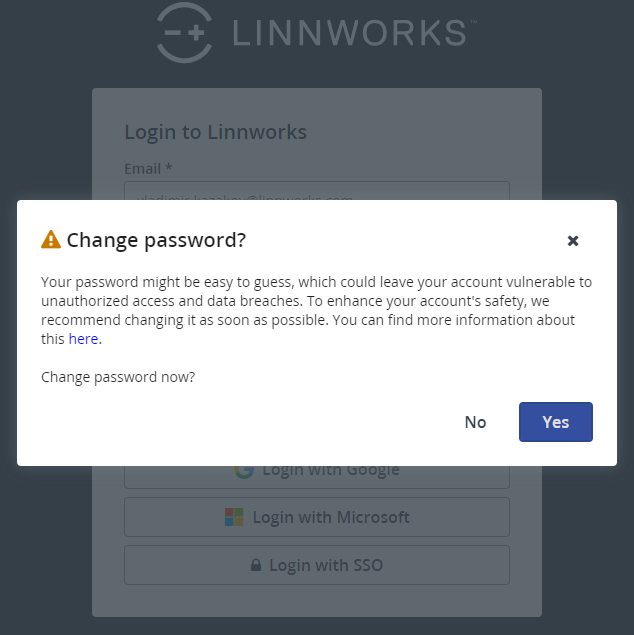
Task: Open the 'here' information link
Action: point(83,339)
